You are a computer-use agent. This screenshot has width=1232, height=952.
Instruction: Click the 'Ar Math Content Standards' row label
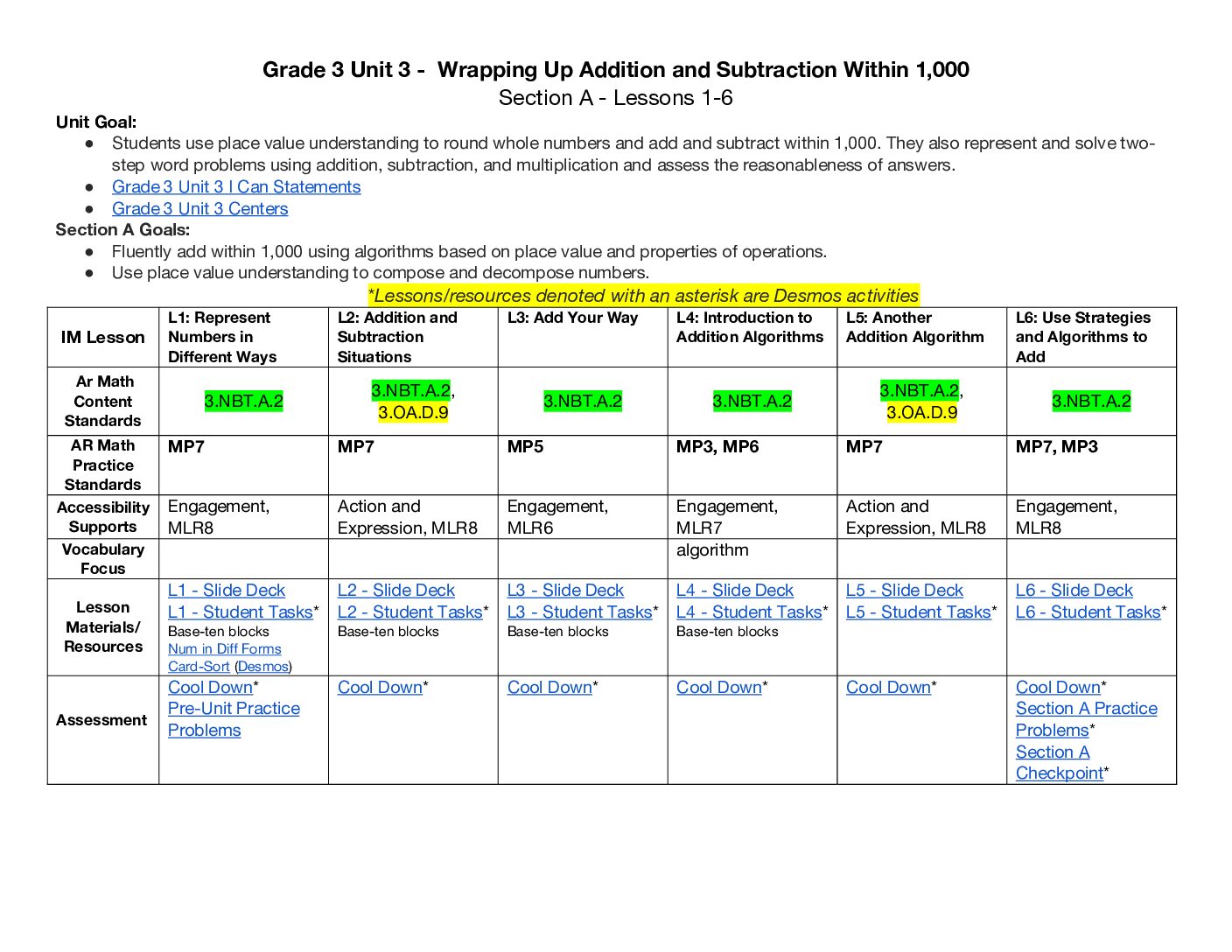103,402
